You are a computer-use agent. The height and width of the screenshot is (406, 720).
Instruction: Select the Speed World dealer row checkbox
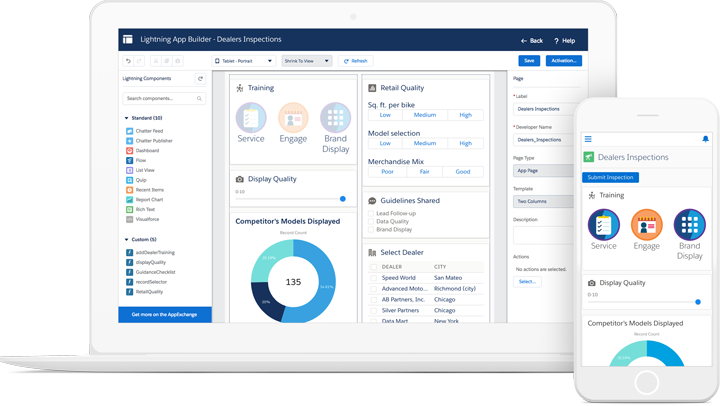click(374, 278)
